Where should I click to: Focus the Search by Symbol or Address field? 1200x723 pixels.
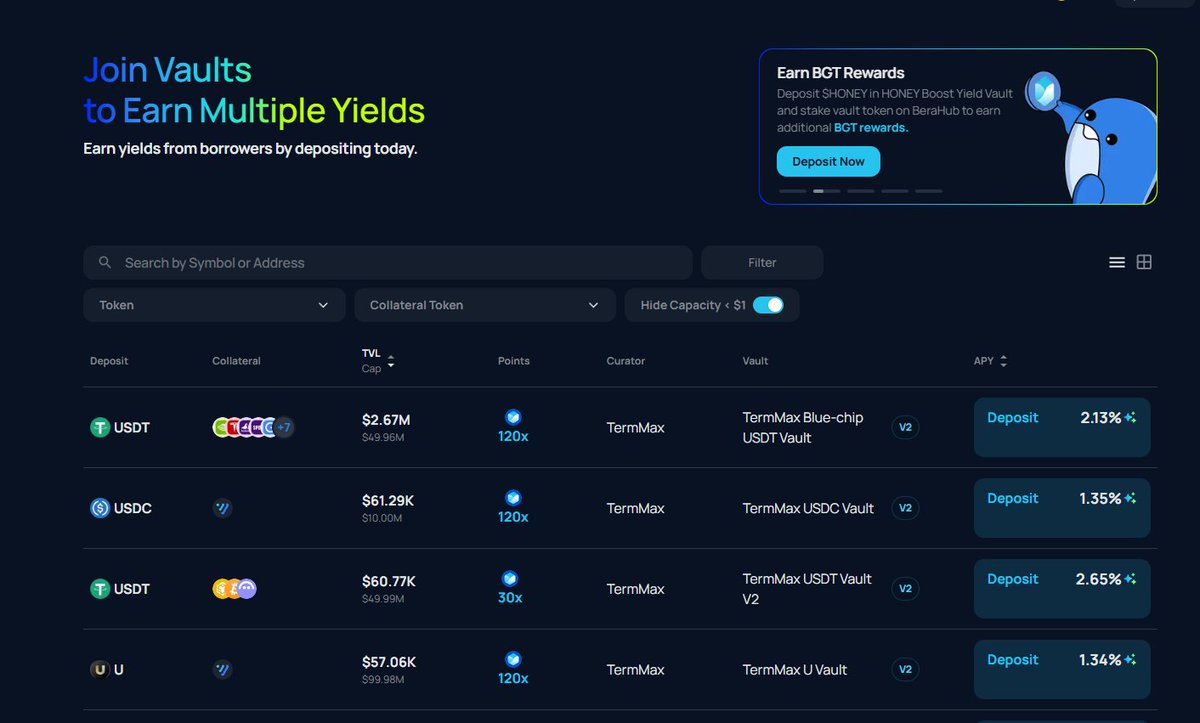click(388, 263)
